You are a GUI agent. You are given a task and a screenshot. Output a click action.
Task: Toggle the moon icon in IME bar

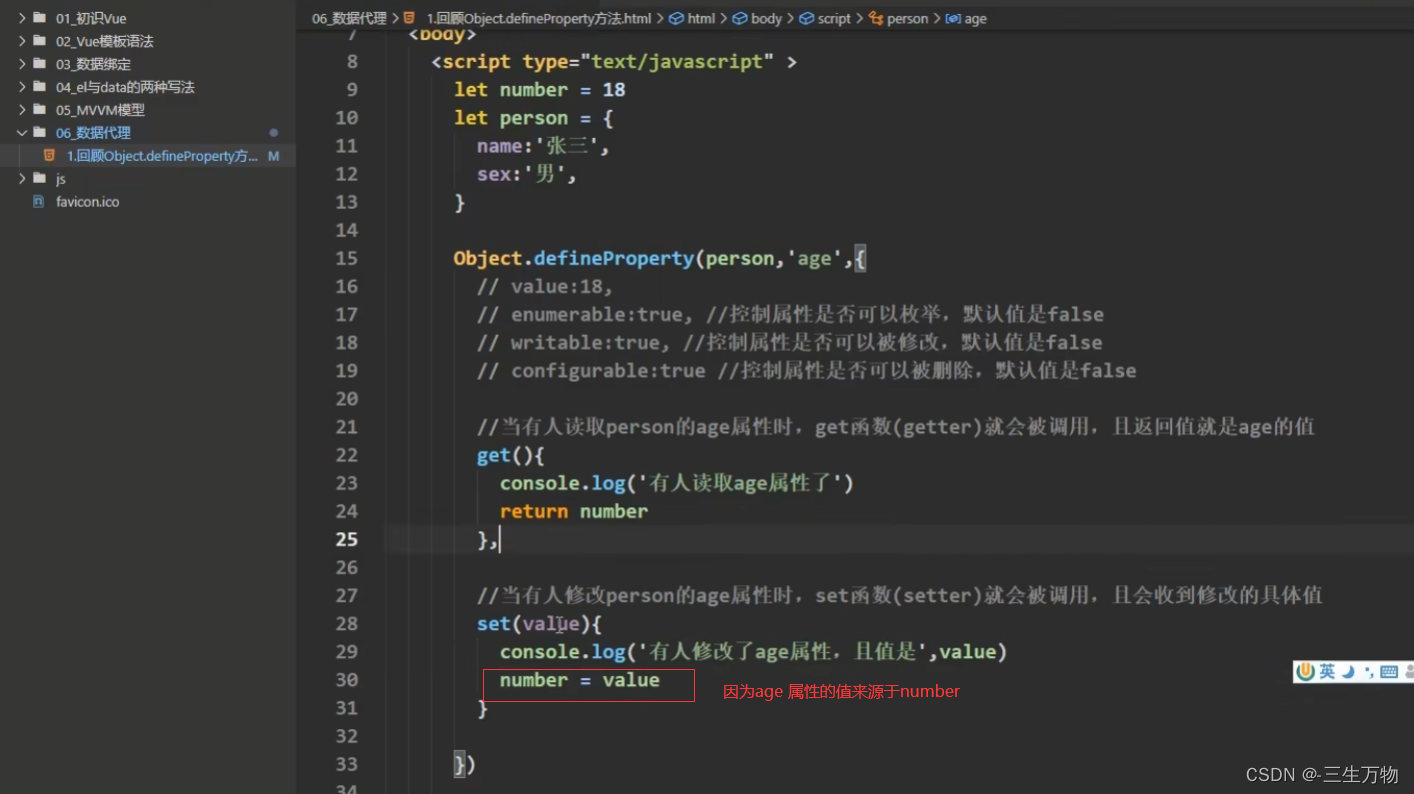coord(1348,672)
